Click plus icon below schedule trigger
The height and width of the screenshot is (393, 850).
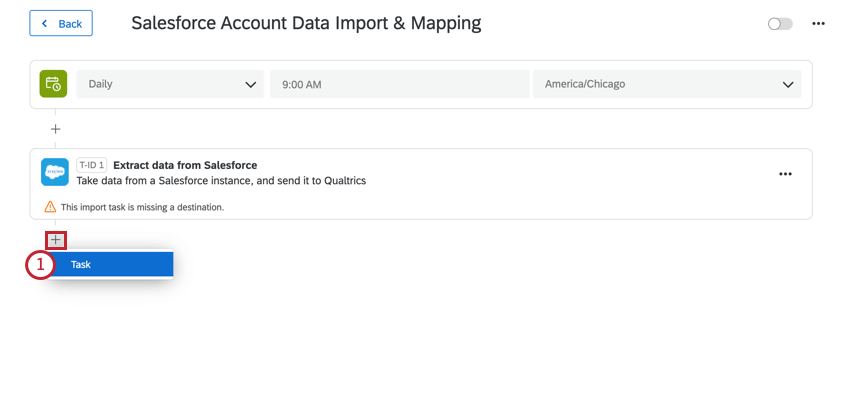(x=55, y=129)
